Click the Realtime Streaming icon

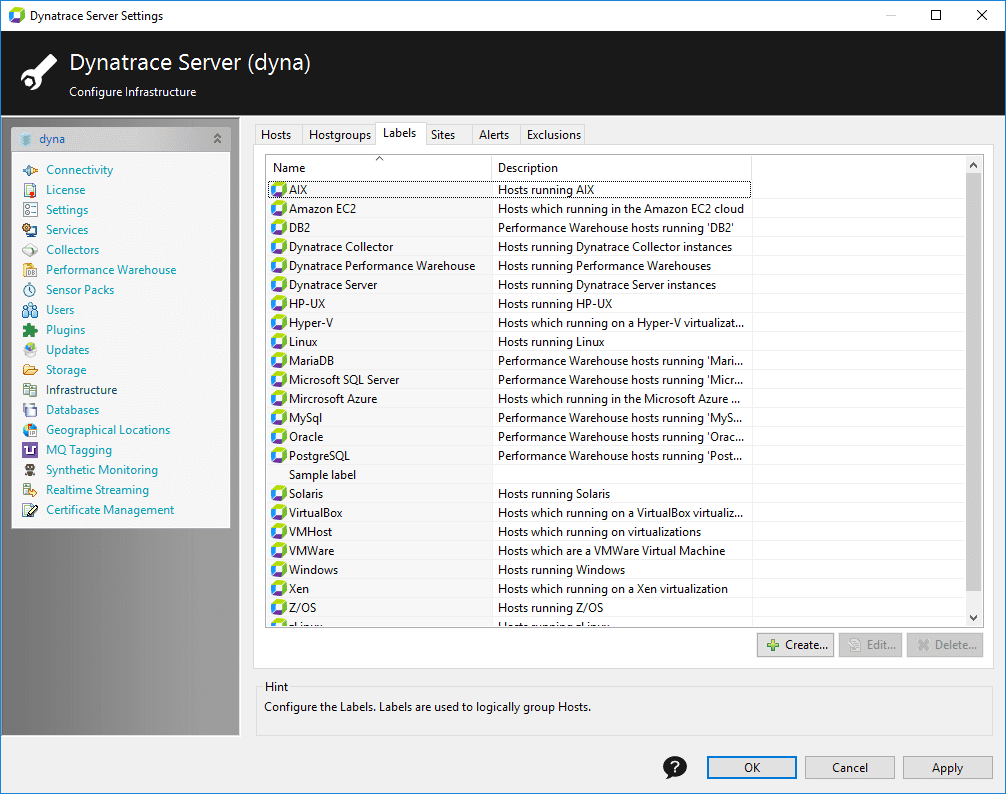pos(30,490)
